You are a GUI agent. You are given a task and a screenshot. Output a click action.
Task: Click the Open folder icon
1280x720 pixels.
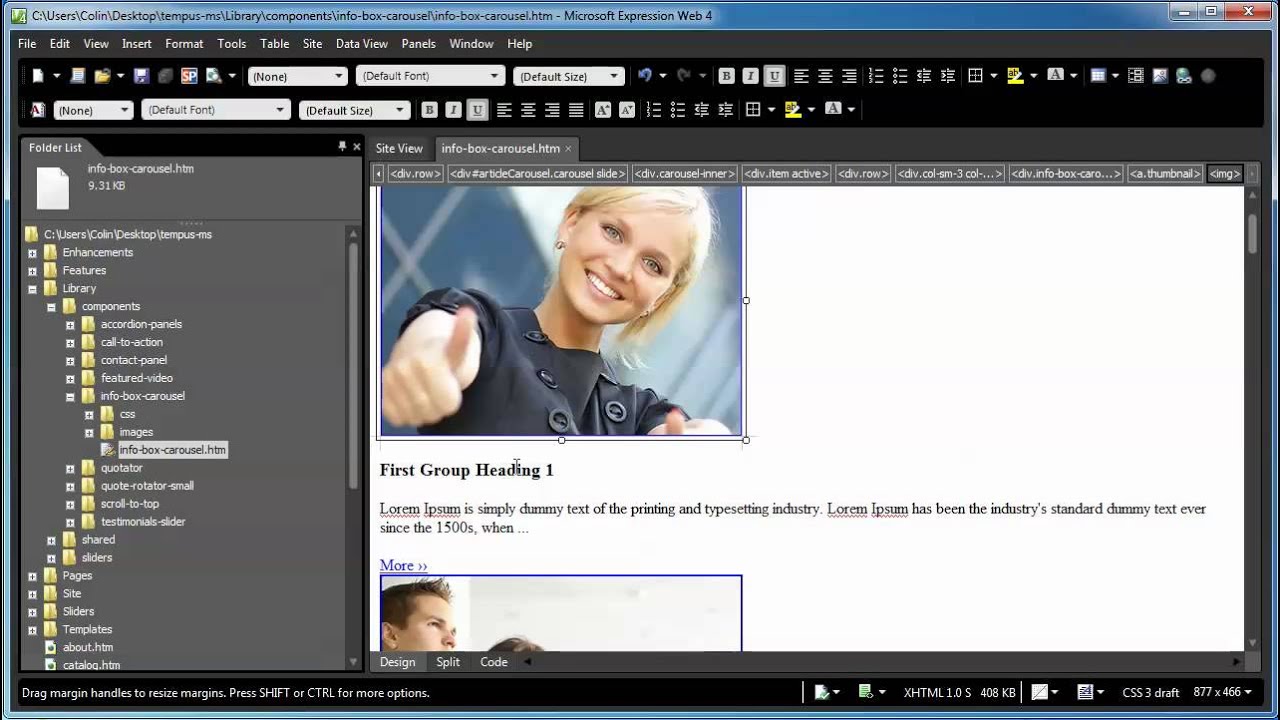pos(102,76)
